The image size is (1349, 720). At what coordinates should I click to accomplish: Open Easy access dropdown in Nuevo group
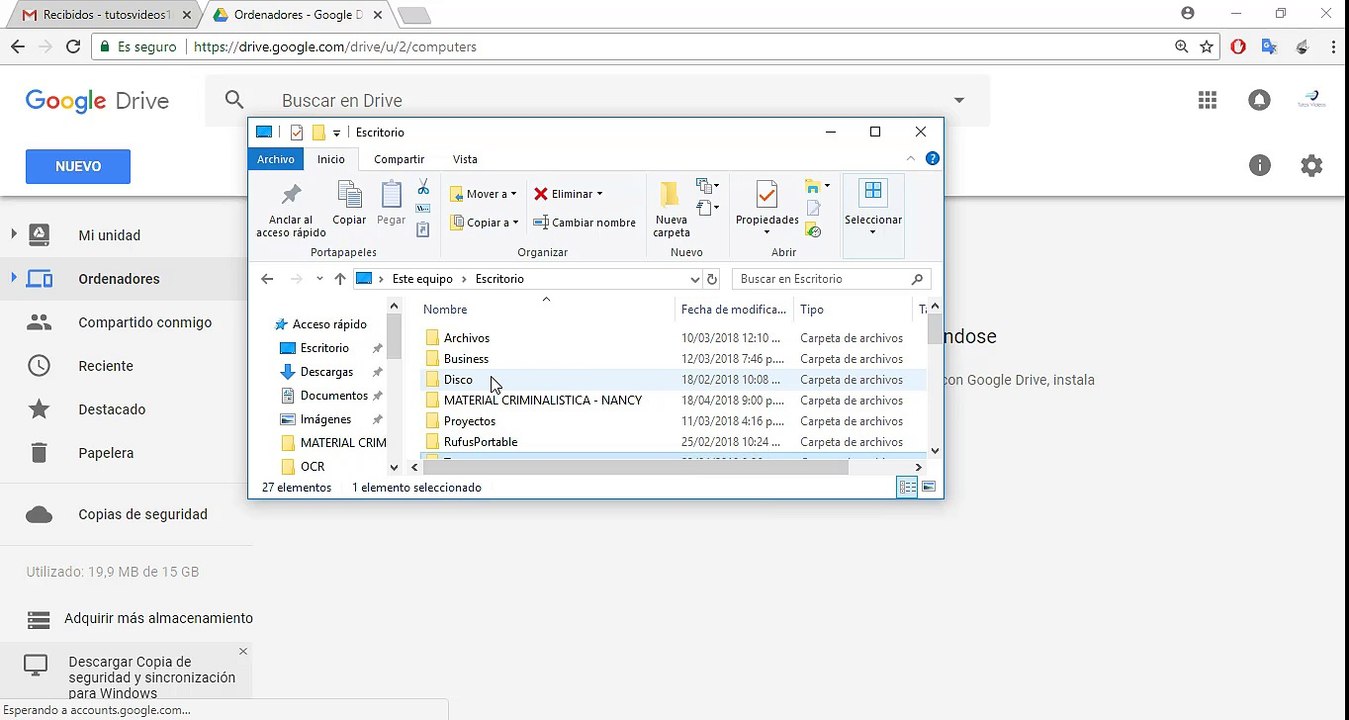click(707, 208)
